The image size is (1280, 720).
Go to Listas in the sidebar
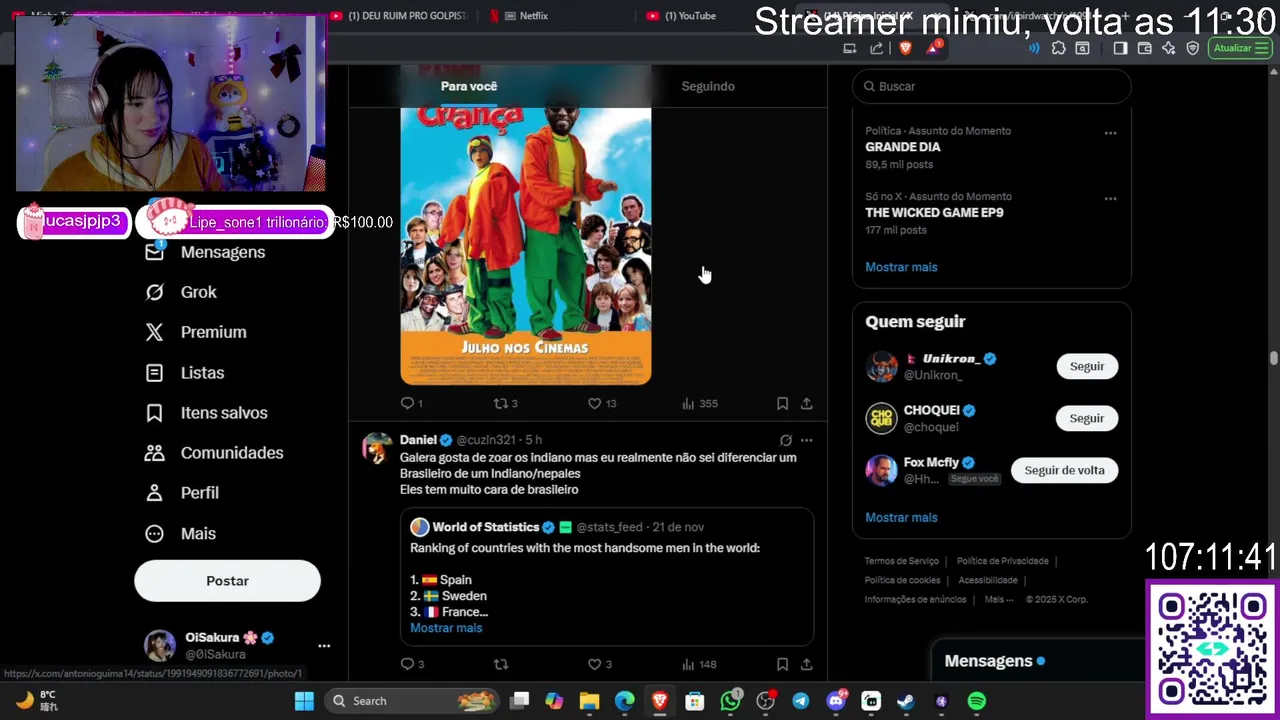184,373
